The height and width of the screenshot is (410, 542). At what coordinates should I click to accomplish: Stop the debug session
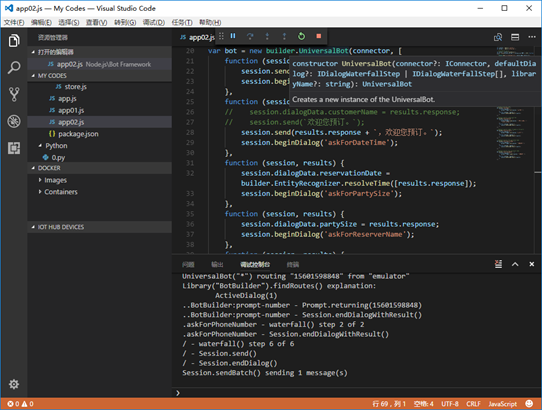coord(319,36)
